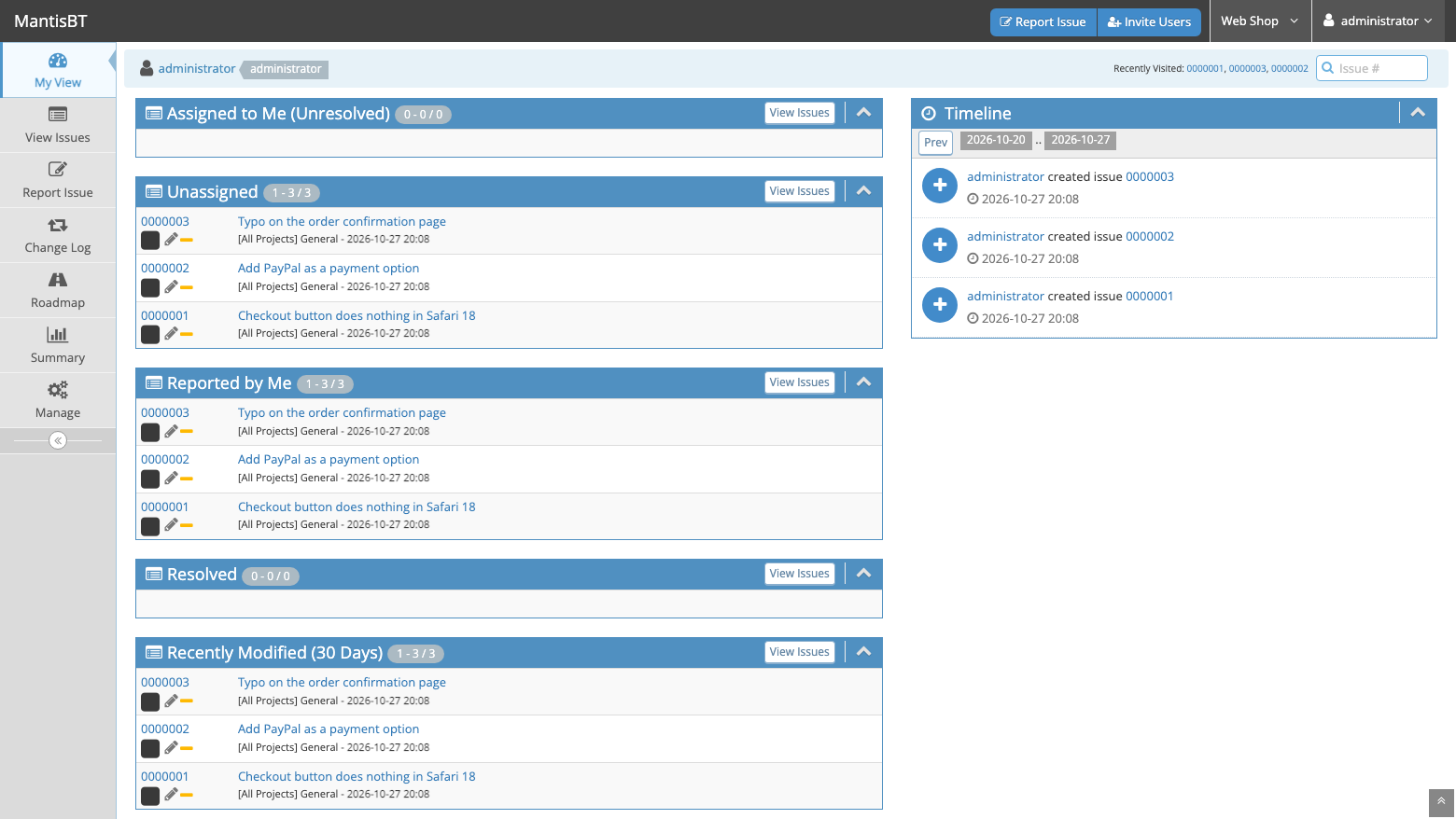Click the Roadmap road icon

pos(58,280)
